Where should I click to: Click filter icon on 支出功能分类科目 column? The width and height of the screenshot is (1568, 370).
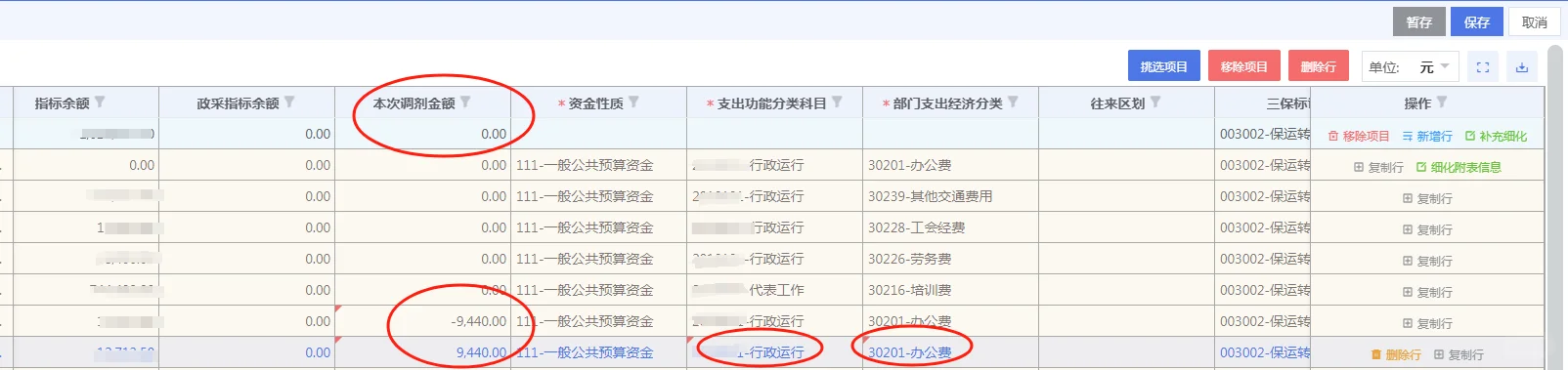click(837, 103)
